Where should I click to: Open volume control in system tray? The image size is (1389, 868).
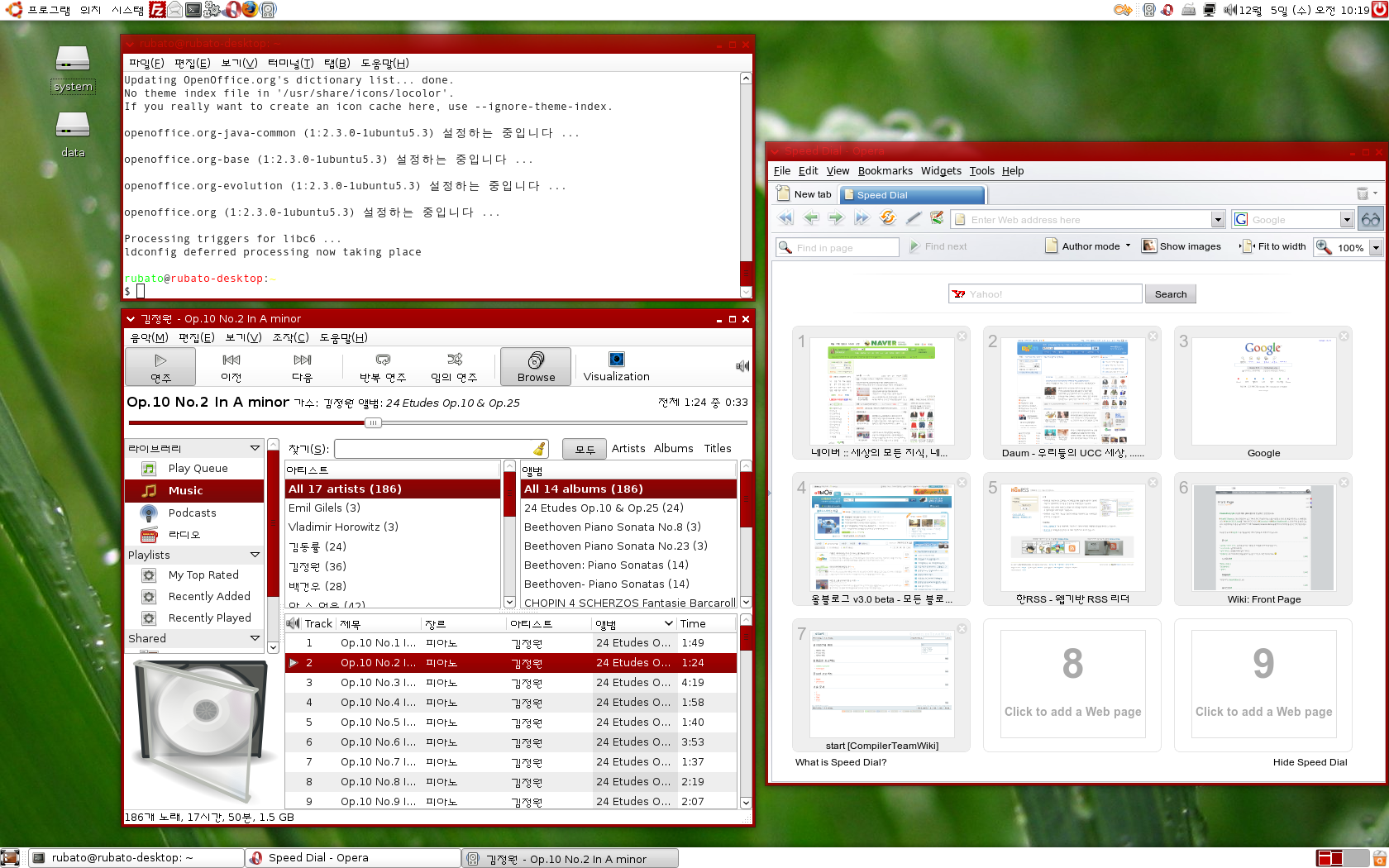[1230, 10]
